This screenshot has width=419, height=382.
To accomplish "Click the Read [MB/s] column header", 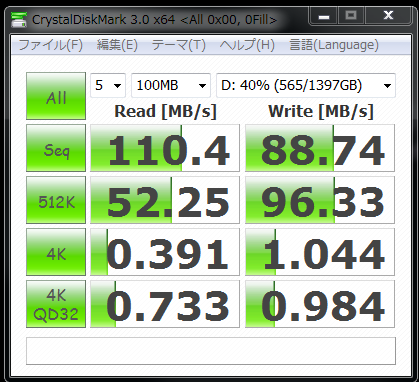I will click(165, 111).
